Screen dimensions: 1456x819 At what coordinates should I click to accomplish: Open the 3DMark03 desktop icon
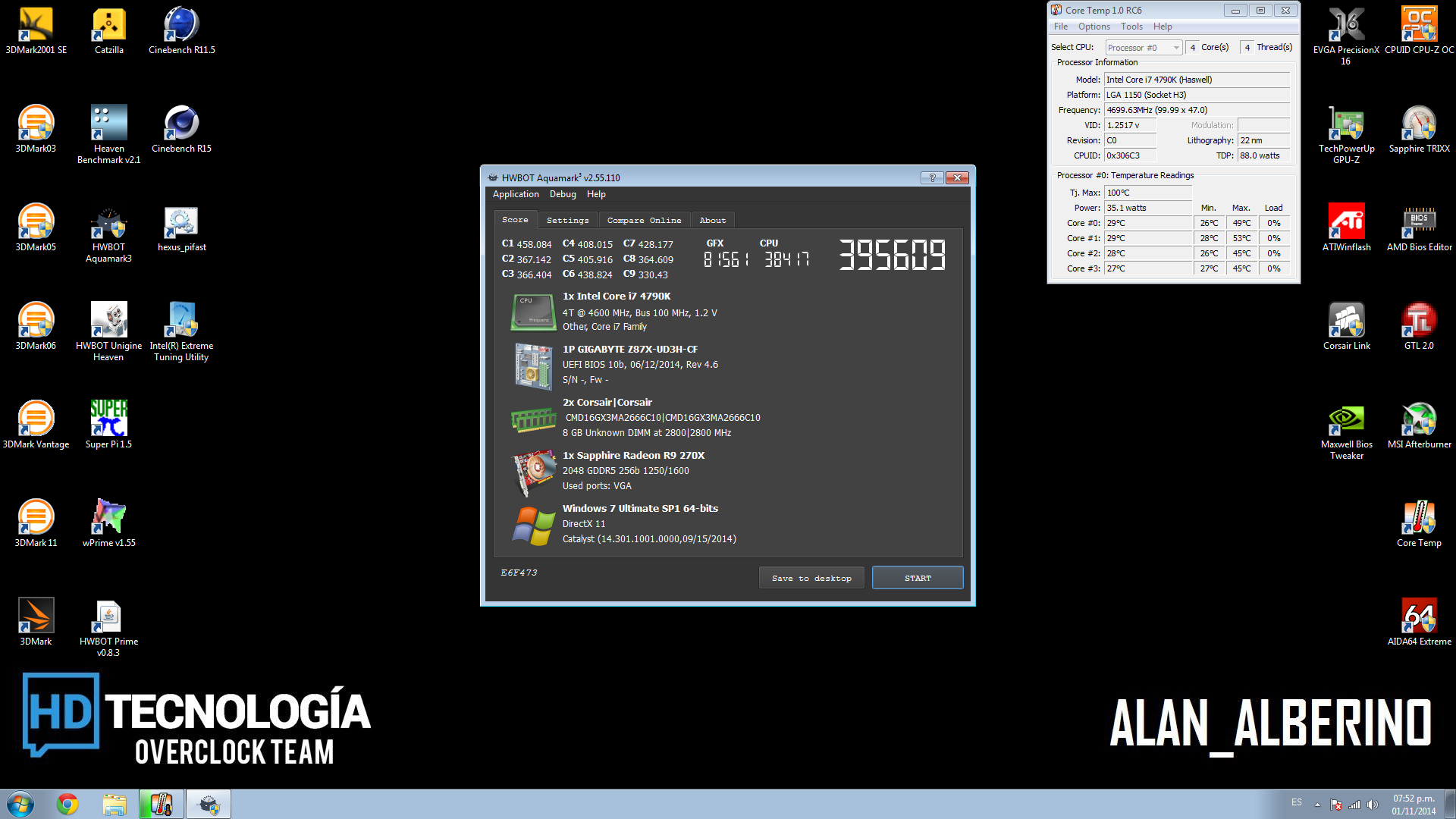pyautogui.click(x=36, y=129)
